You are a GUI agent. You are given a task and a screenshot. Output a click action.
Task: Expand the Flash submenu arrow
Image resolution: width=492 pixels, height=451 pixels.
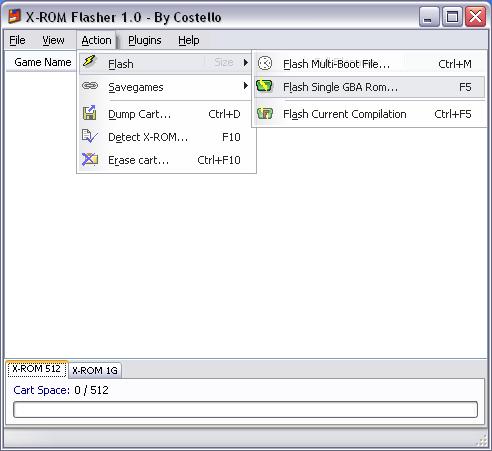[246, 62]
